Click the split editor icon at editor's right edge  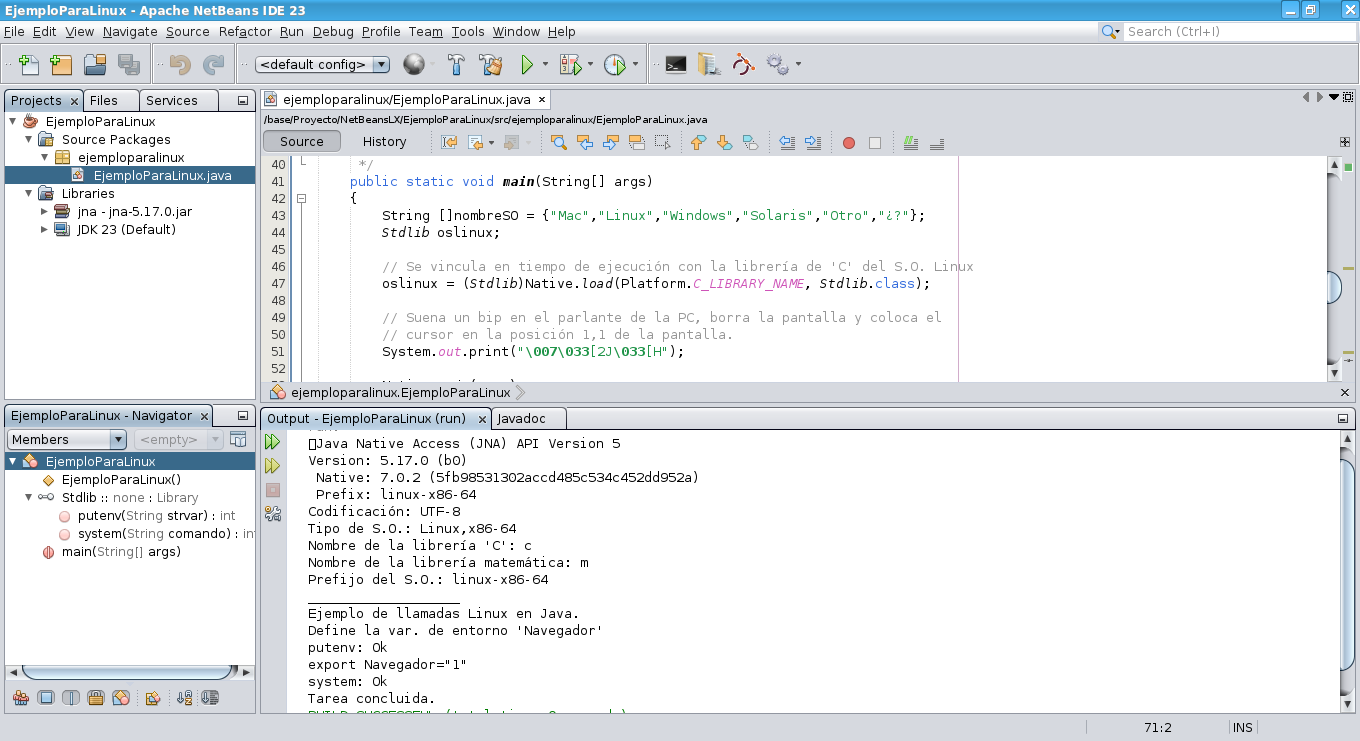click(x=1345, y=142)
